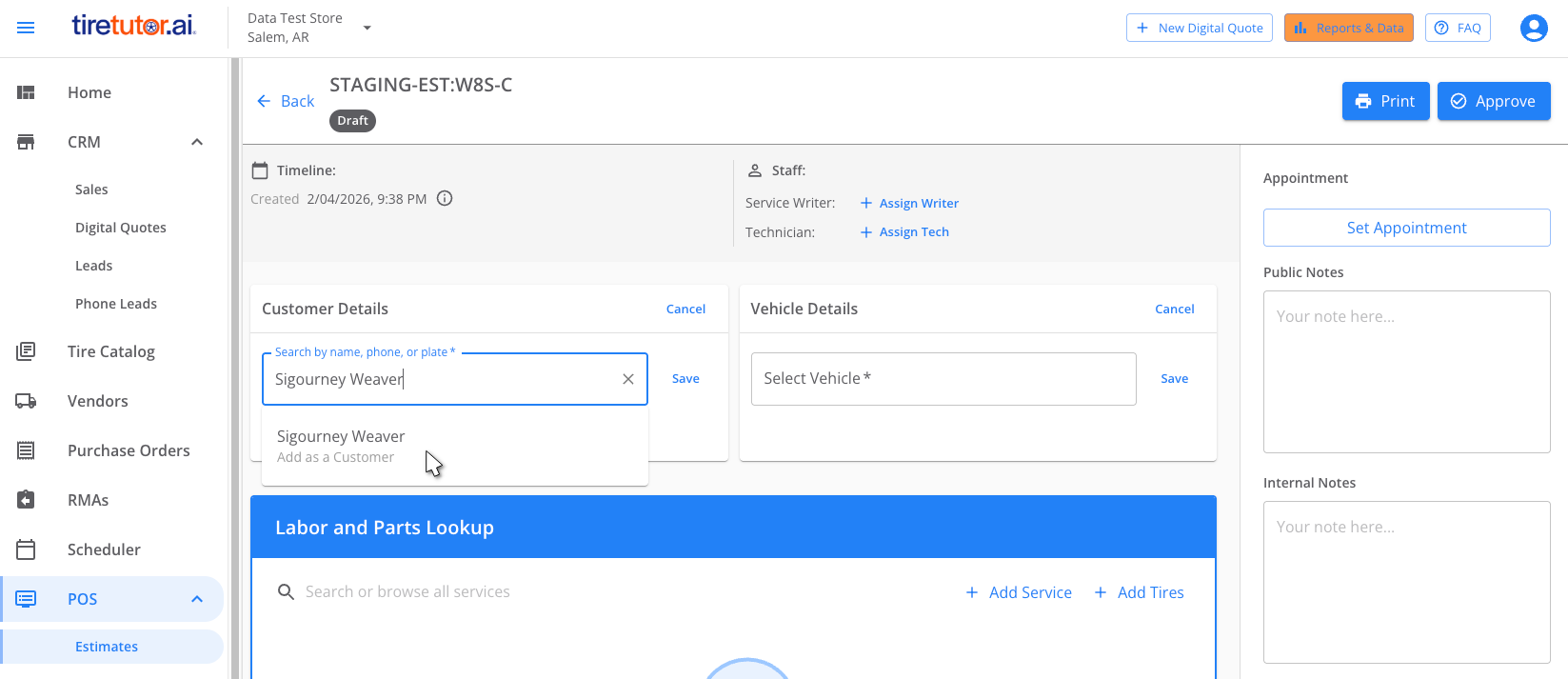Open Tire Catalog page
The height and width of the screenshot is (679, 1568).
111,351
